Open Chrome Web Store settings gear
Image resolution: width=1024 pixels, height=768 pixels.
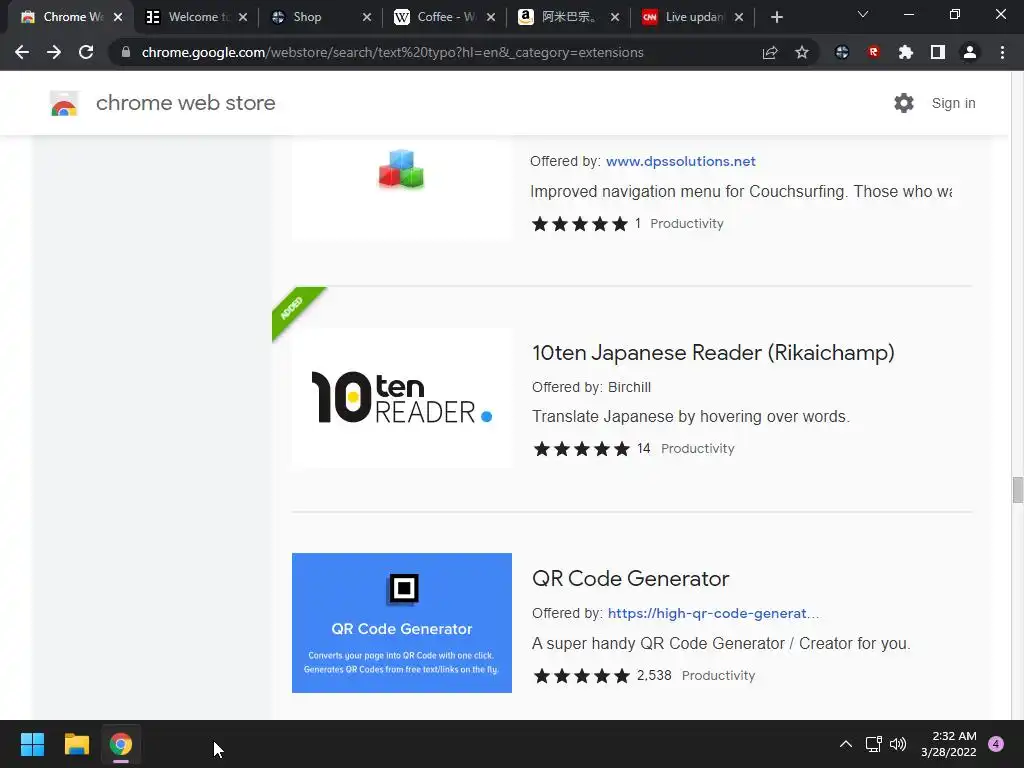tap(904, 103)
